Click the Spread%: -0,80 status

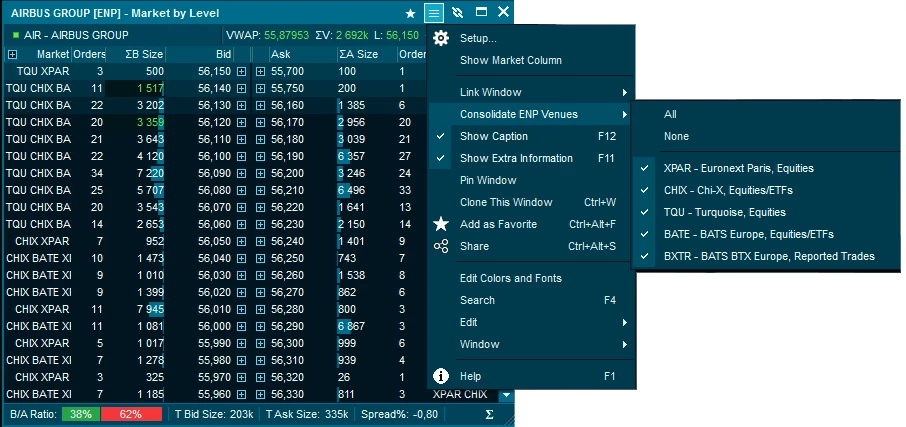coord(399,414)
